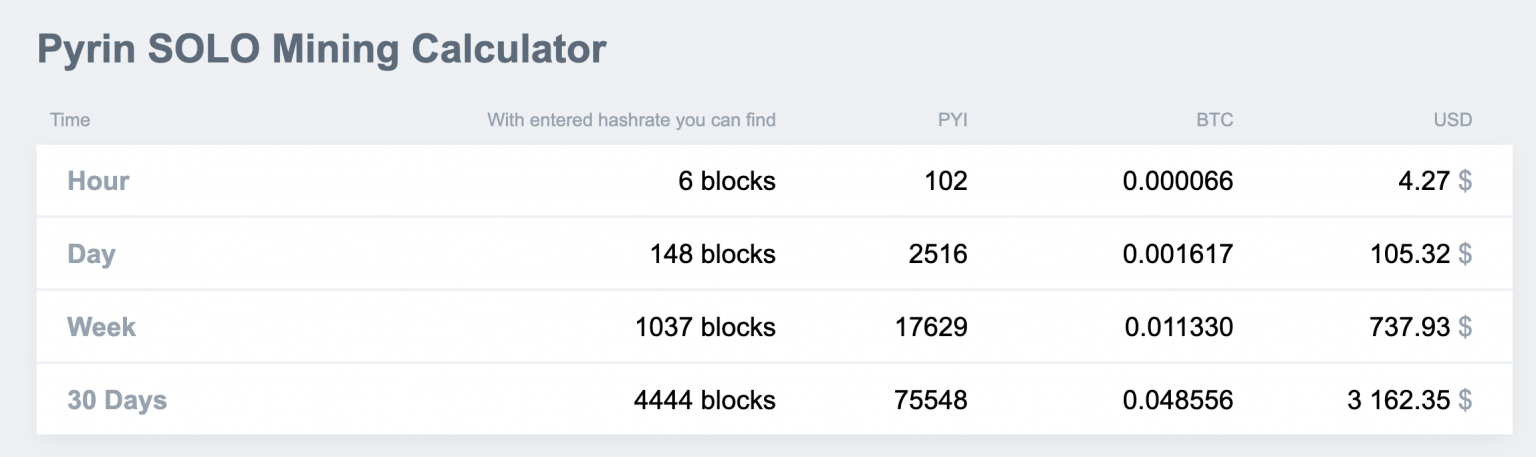This screenshot has width=1536, height=457.
Task: Click the 105.32 USD daily amount
Action: click(x=1409, y=254)
